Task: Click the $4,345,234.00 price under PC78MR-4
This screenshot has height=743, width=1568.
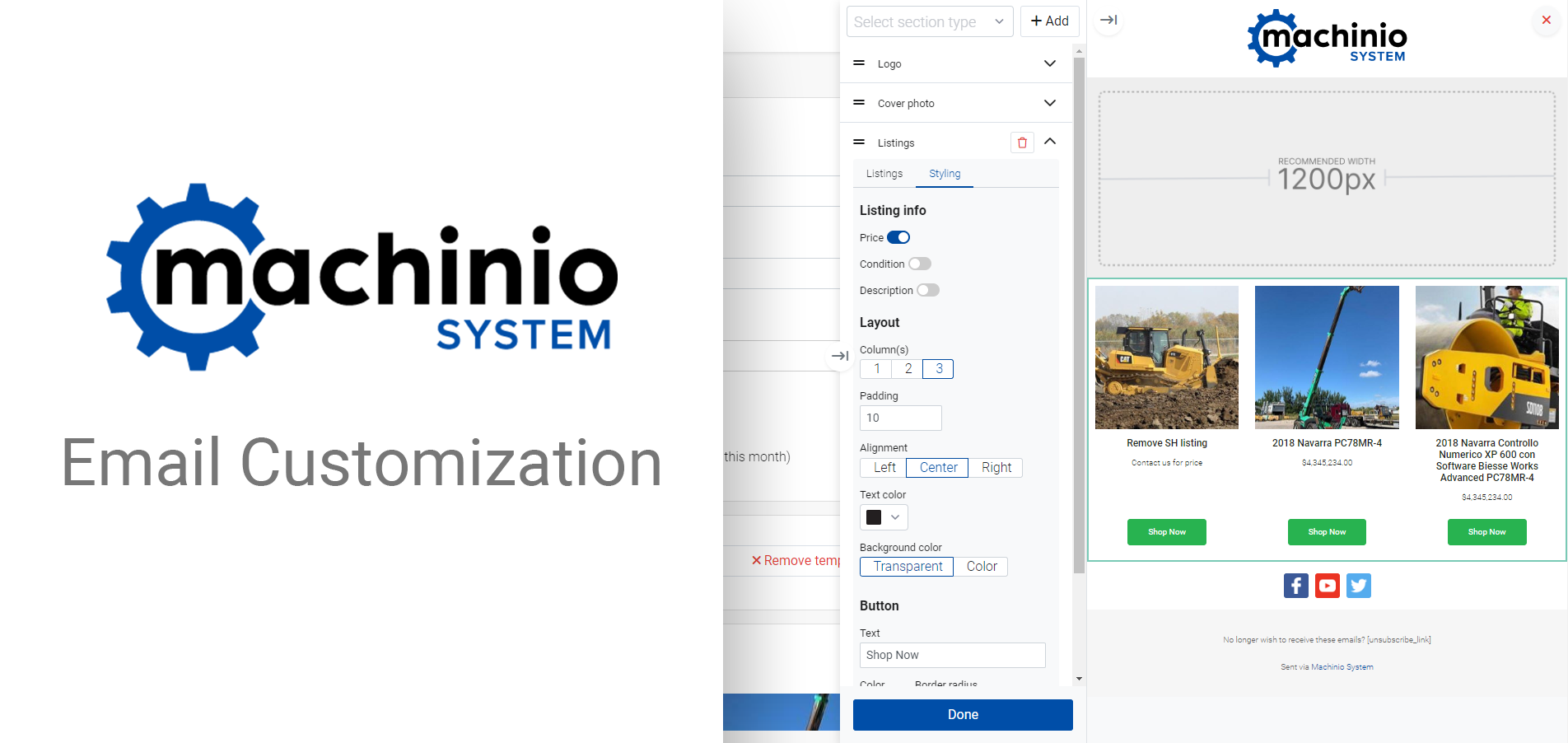Action: point(1327,463)
